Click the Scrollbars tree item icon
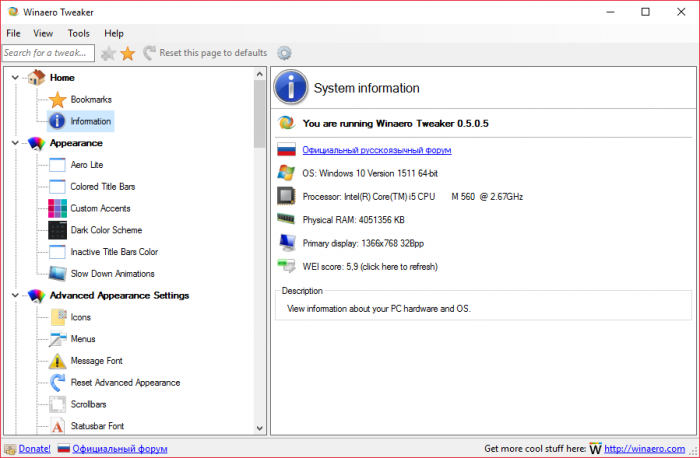 click(x=57, y=404)
